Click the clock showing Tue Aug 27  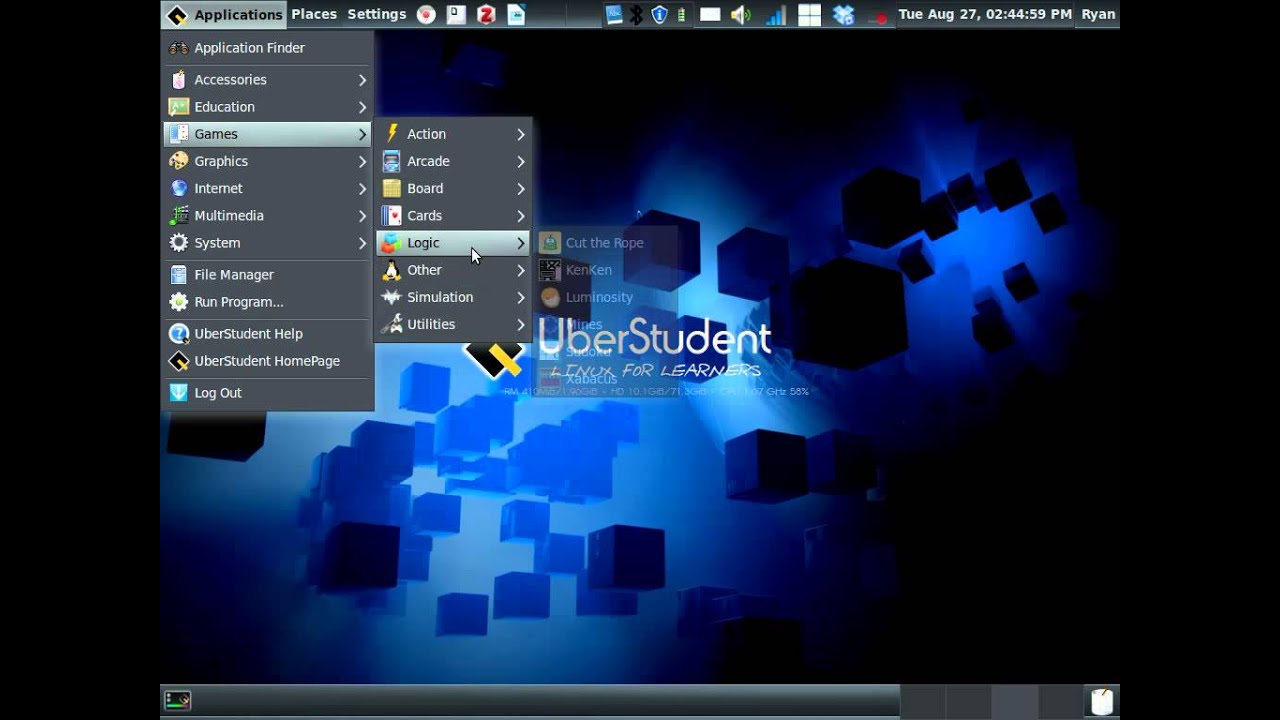(985, 14)
